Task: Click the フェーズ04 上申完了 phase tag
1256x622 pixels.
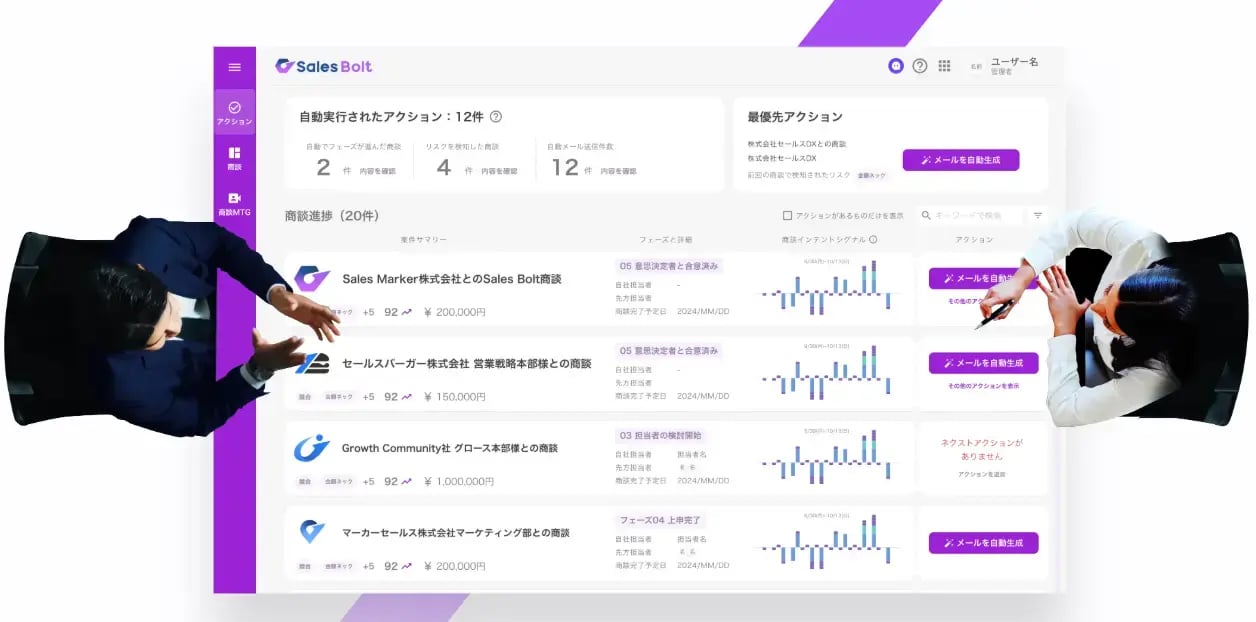Action: tap(662, 520)
